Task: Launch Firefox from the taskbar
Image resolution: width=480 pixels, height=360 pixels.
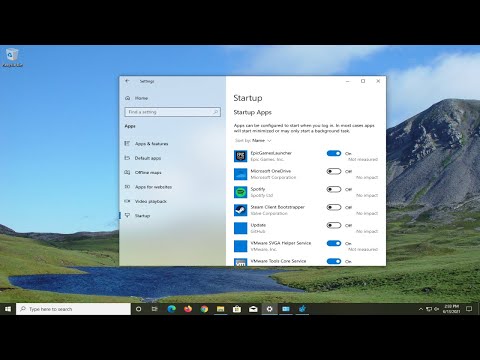Action: [188, 309]
